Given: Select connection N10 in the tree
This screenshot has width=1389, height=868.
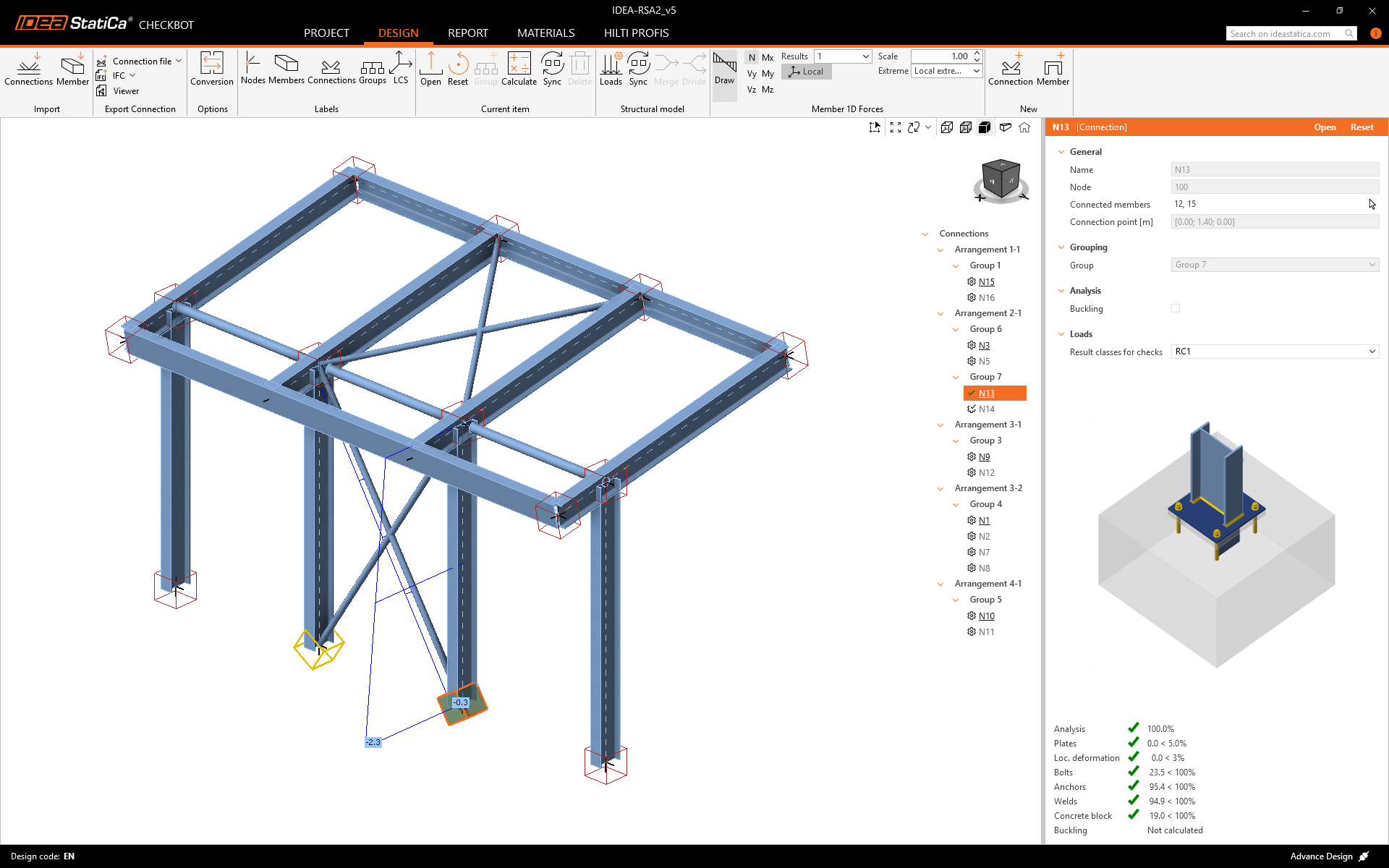Looking at the screenshot, I should pyautogui.click(x=986, y=616).
